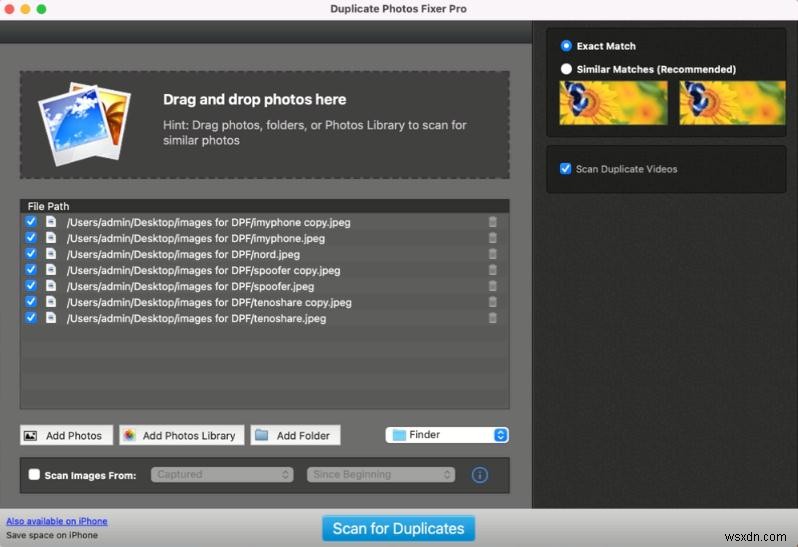This screenshot has width=798, height=547.
Task: Click the file icon of imyphone copy.jpeg
Action: tap(51, 221)
